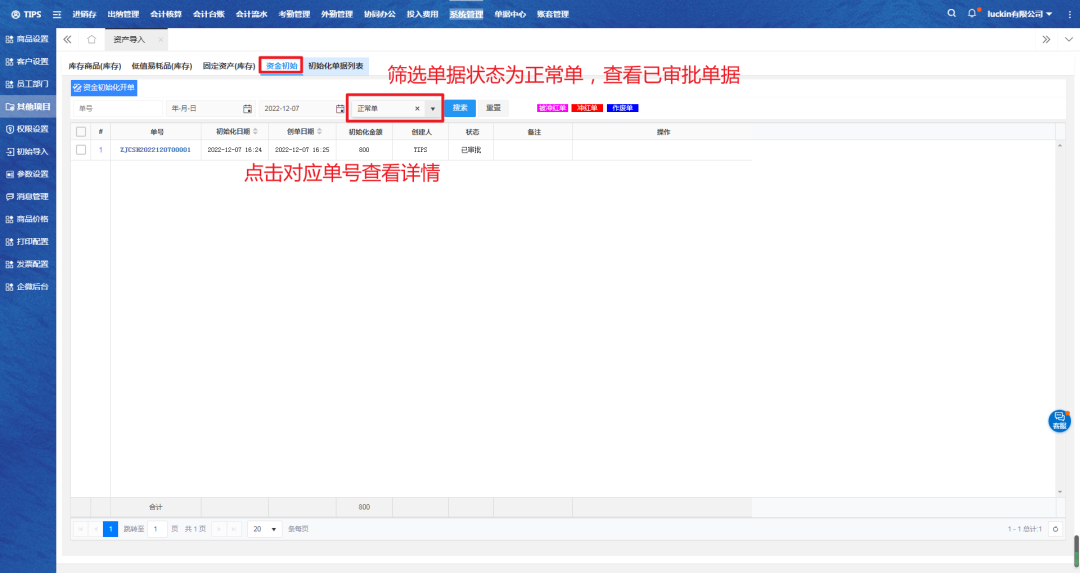The width and height of the screenshot is (1080, 573).
Task: Open the 20 per page size dropdown
Action: click(265, 529)
